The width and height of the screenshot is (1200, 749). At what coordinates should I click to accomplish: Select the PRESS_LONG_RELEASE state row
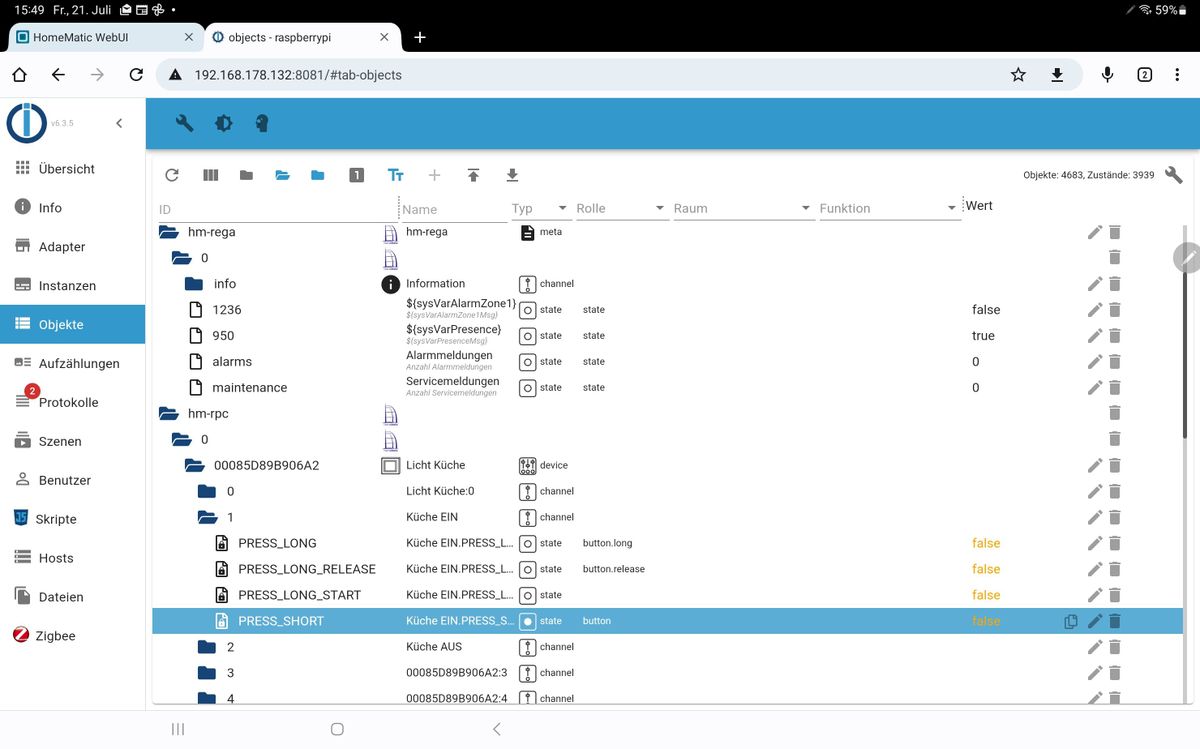pyautogui.click(x=667, y=569)
